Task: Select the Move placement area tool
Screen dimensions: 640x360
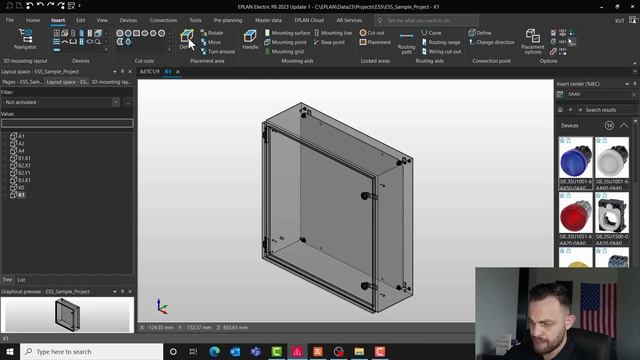Action: tap(211, 42)
